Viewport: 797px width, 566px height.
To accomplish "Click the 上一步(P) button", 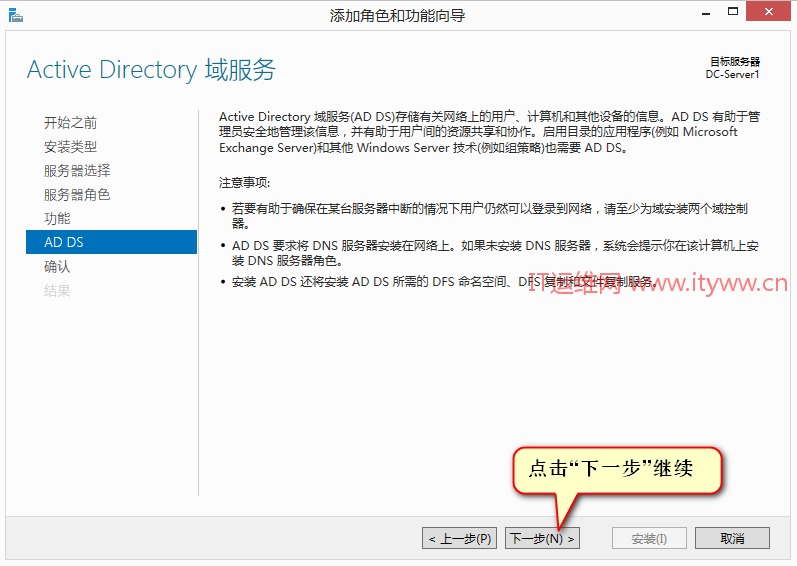I will point(460,538).
